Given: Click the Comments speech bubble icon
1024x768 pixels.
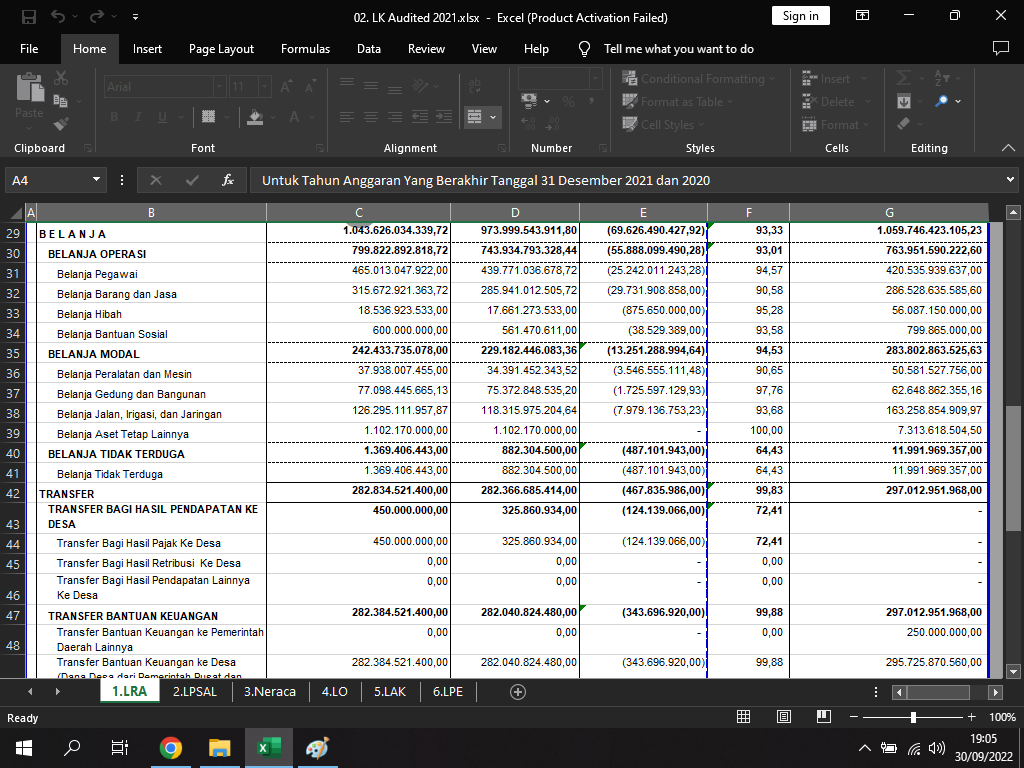Looking at the screenshot, I should click(x=1000, y=48).
